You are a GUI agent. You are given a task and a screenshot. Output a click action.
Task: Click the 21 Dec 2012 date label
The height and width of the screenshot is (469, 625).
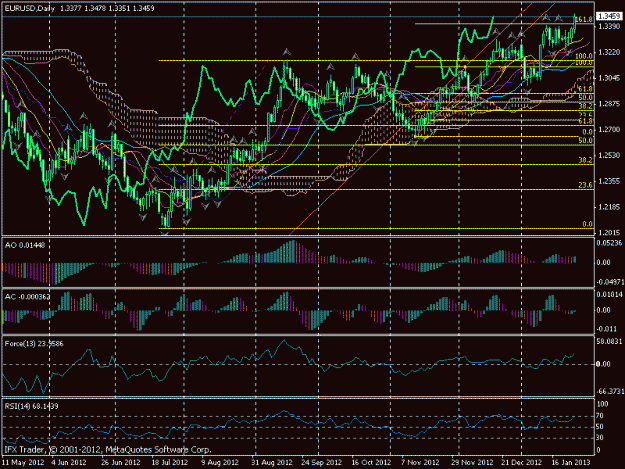click(522, 463)
